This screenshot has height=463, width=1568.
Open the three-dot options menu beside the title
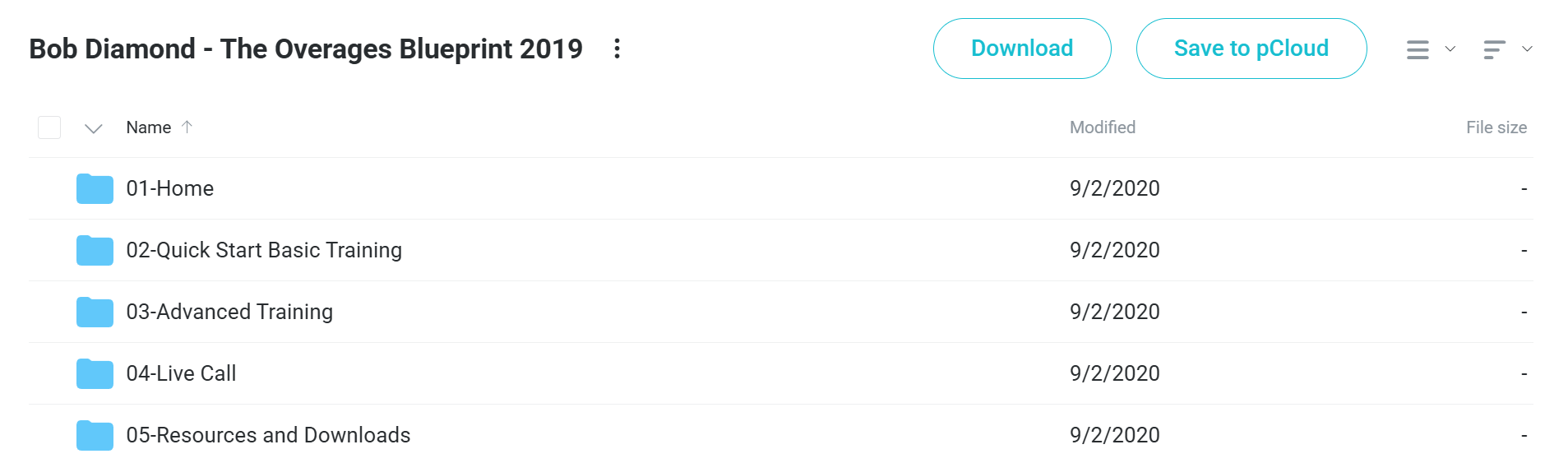tap(617, 49)
